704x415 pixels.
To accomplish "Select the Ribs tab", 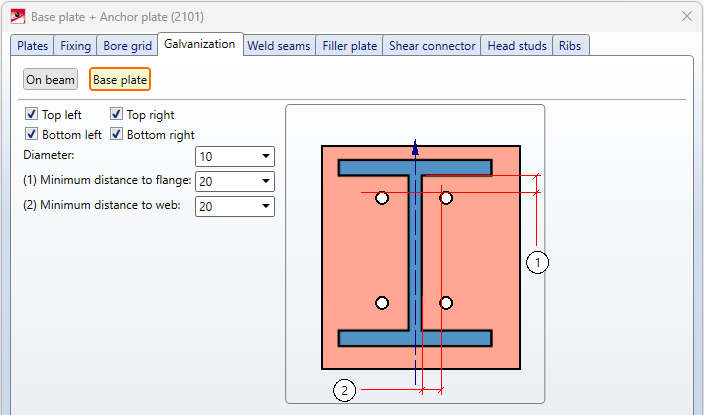I will tap(570, 46).
